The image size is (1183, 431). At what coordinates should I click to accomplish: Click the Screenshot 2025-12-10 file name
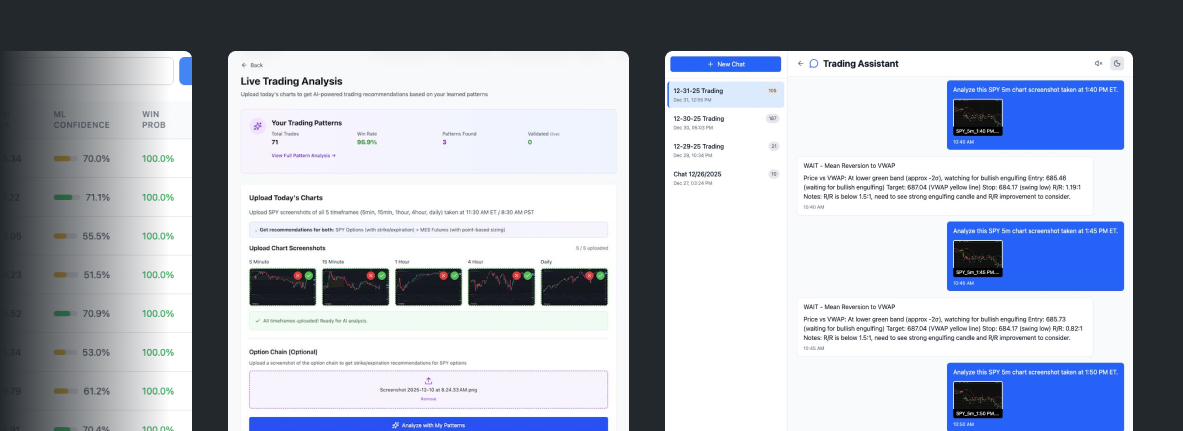pos(428,390)
